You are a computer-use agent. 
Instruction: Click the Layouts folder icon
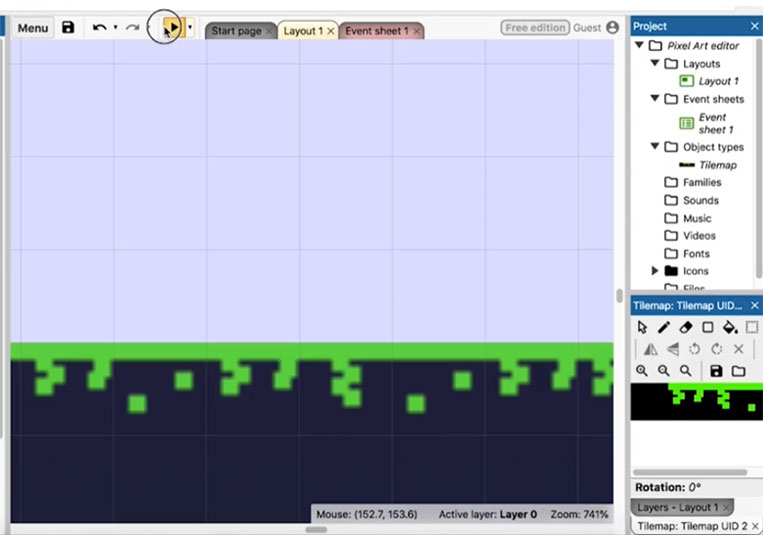click(x=671, y=63)
